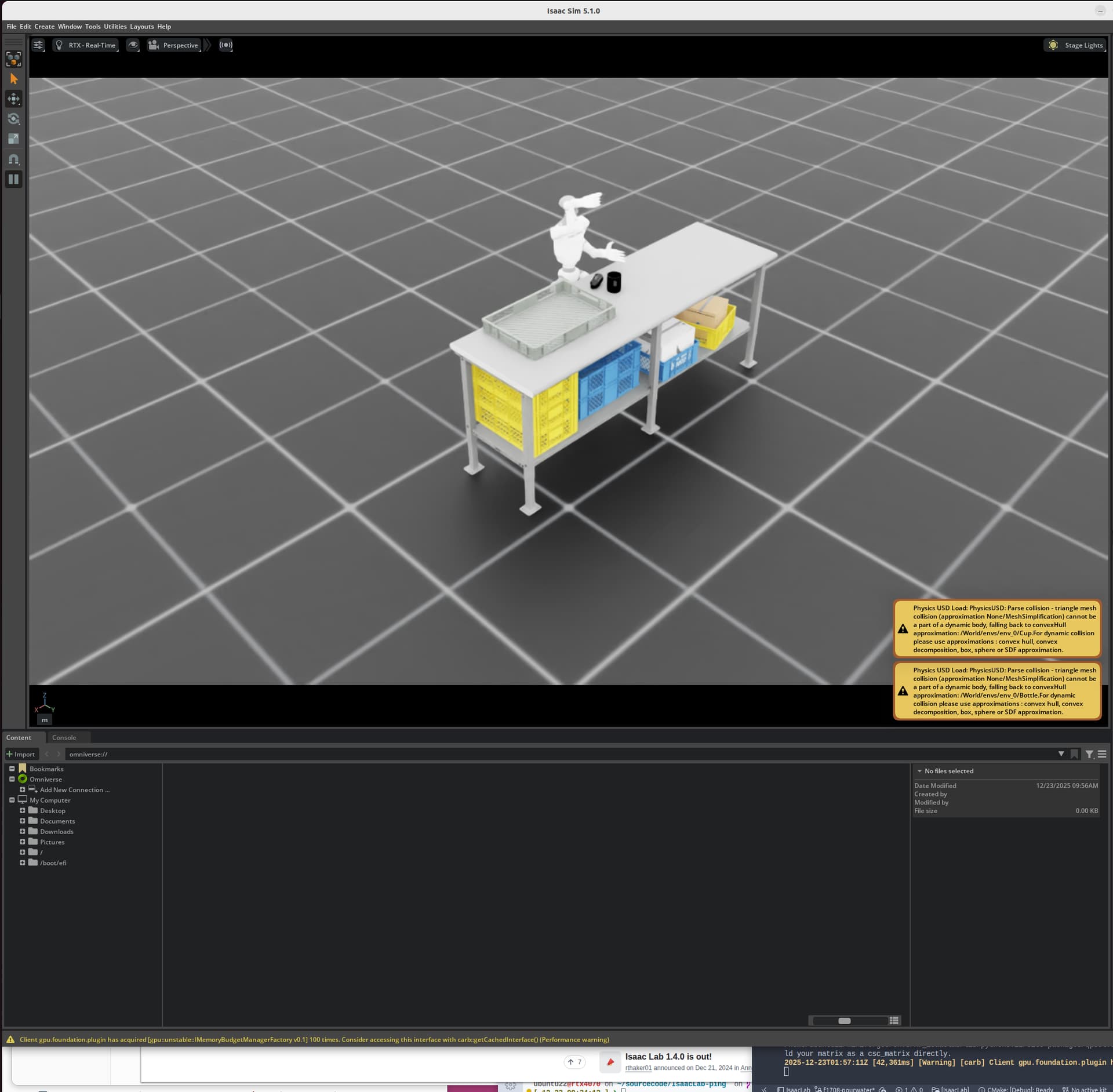
Task: Toggle the snap magnet tool
Action: coord(14,159)
